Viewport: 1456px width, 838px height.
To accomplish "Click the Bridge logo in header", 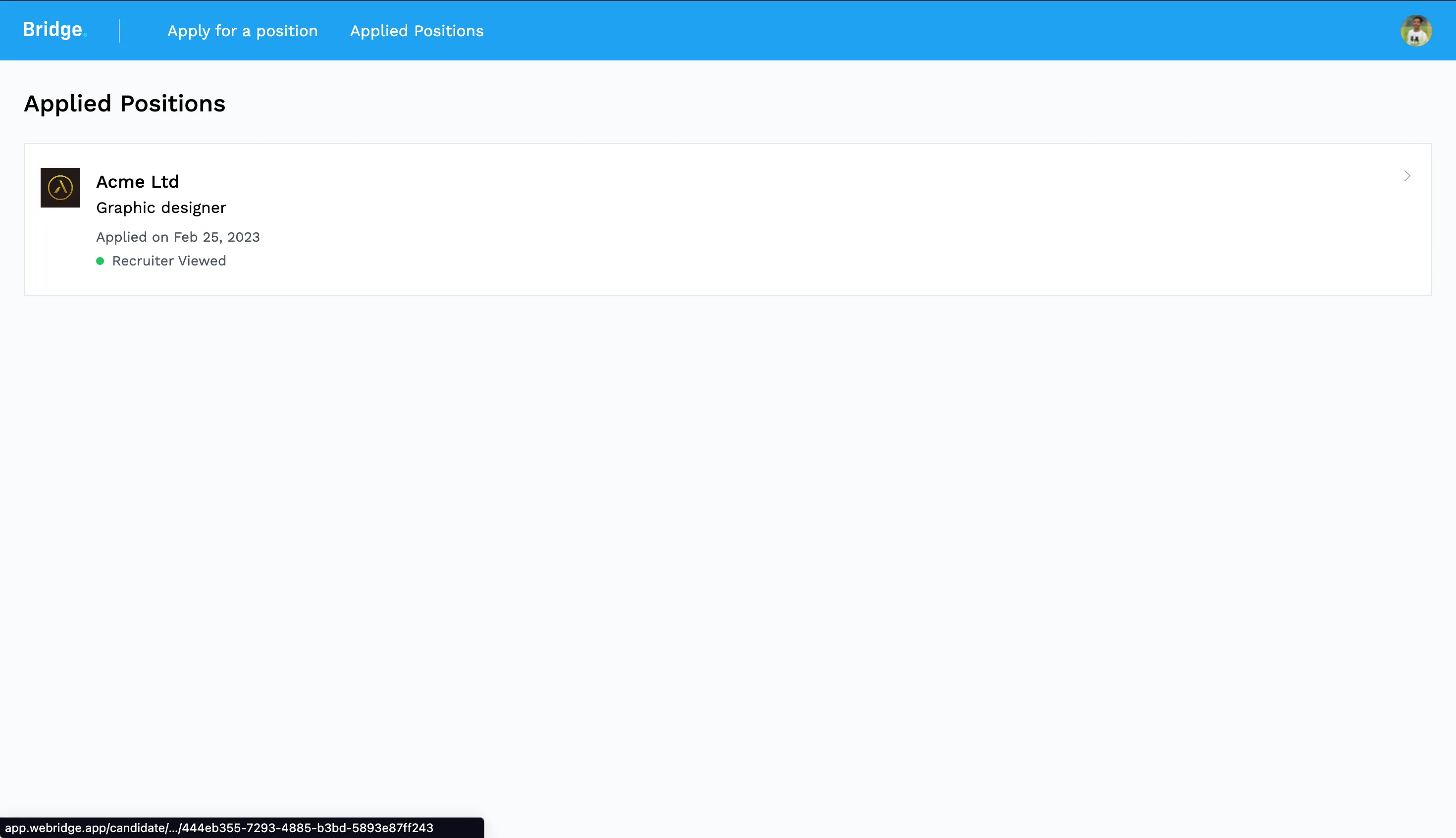I will pos(52,30).
